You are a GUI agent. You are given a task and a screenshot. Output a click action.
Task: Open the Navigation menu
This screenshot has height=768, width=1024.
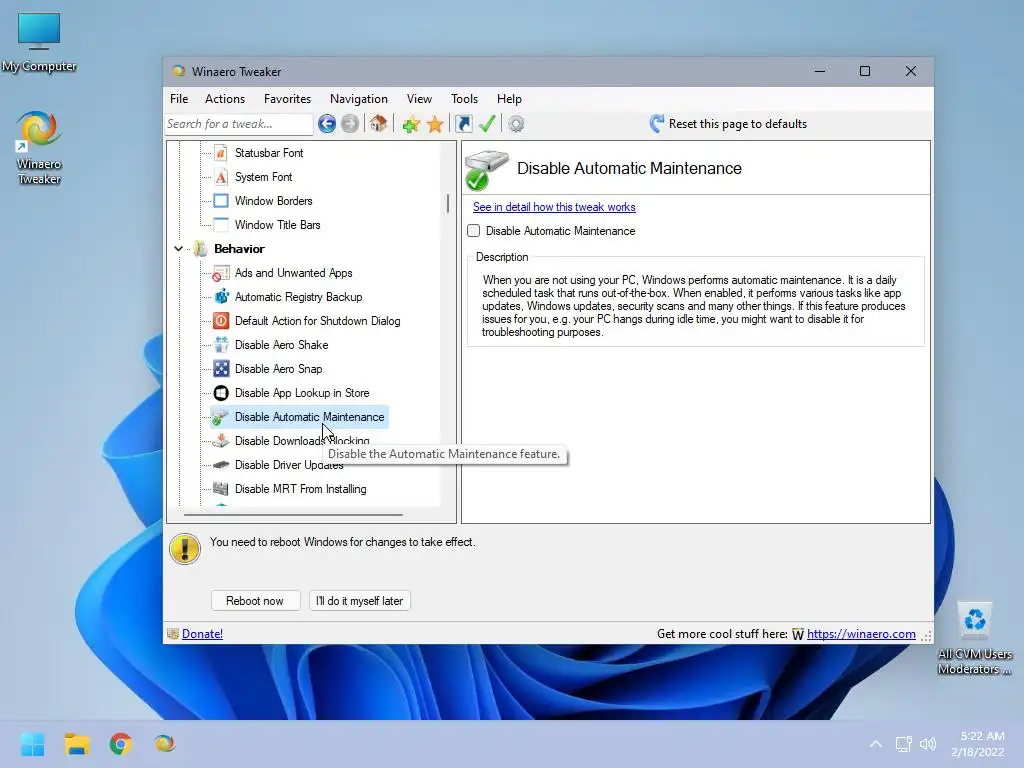(359, 99)
